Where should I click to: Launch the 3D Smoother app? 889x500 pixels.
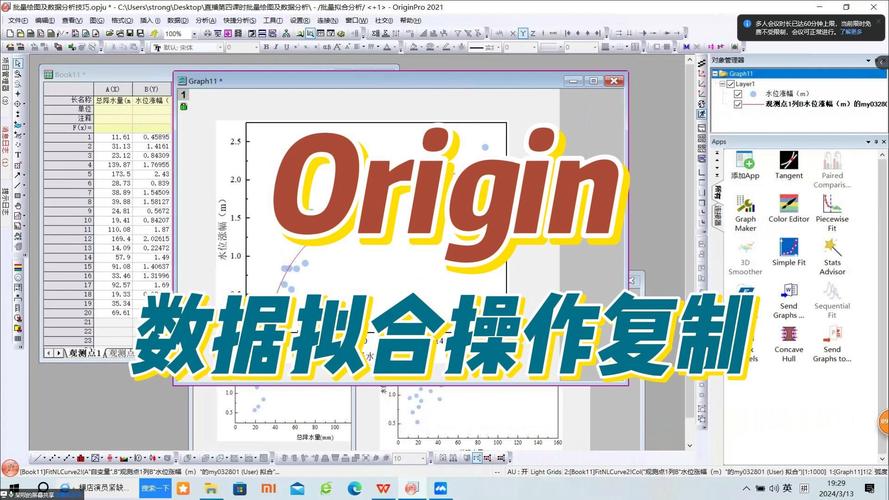tap(745, 257)
